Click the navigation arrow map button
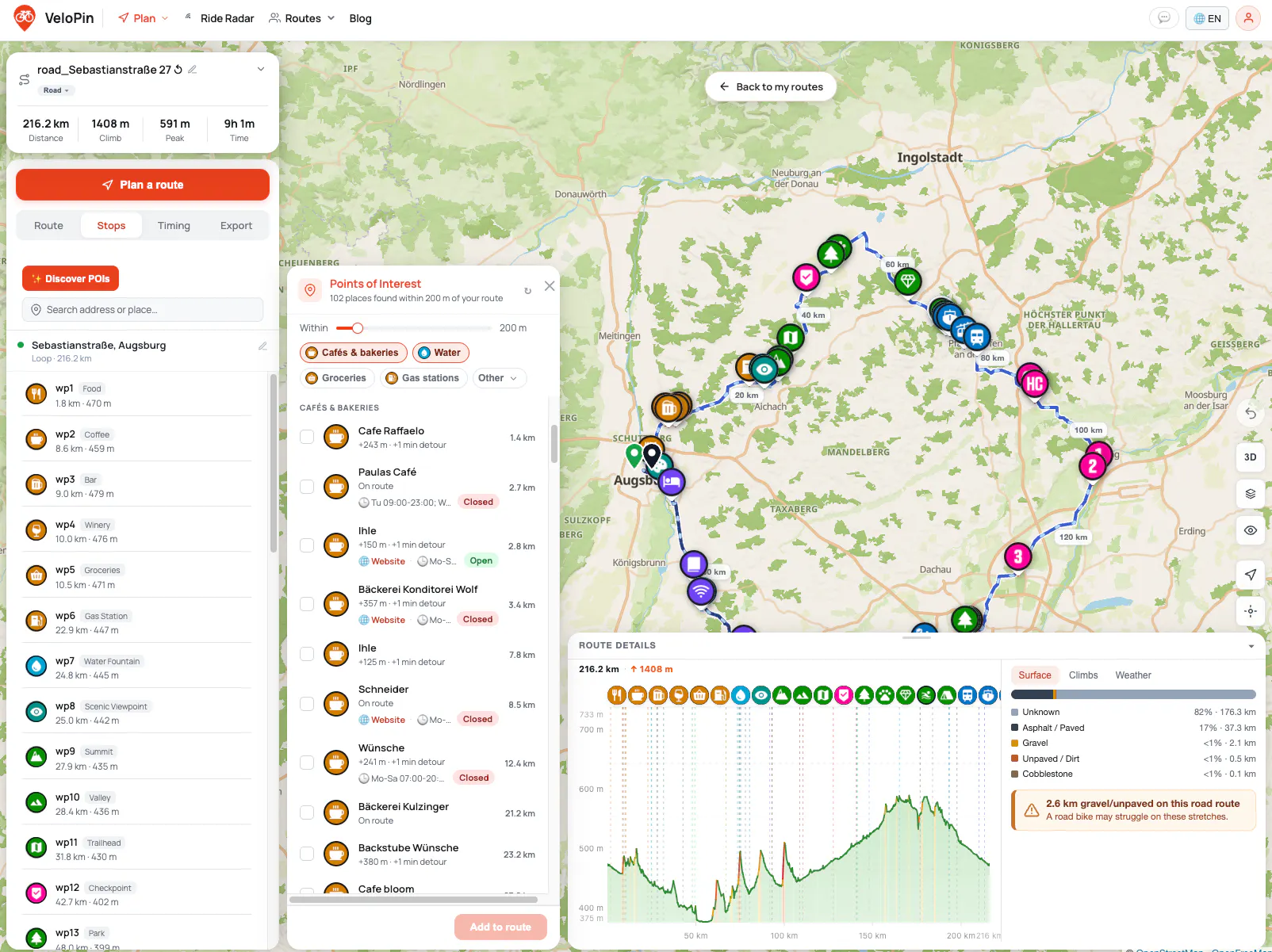 tap(1251, 575)
